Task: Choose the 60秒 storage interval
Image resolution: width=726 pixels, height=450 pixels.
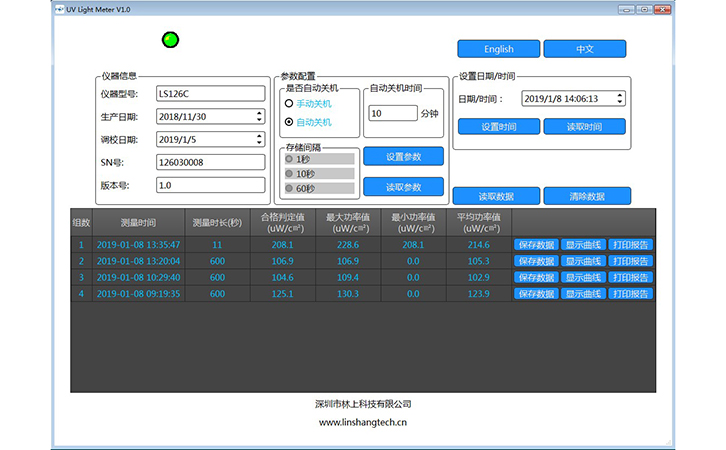Action: (x=289, y=188)
